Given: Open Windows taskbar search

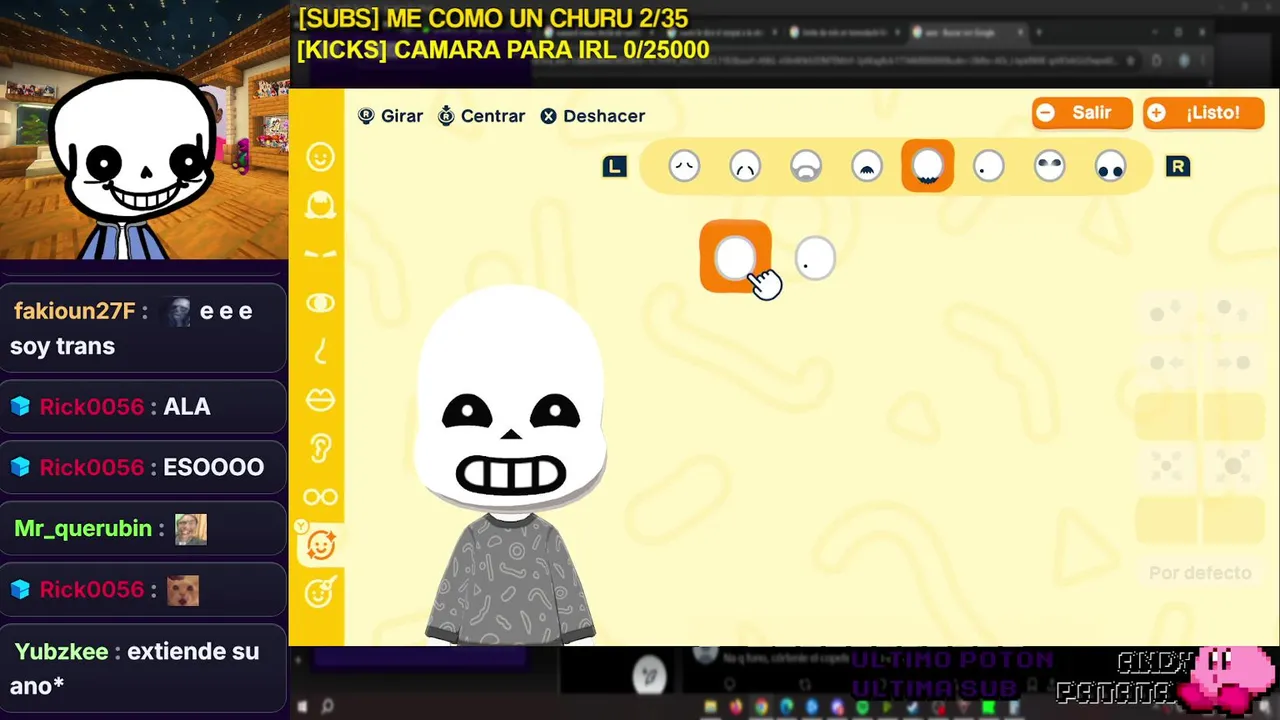Looking at the screenshot, I should pos(327,707).
